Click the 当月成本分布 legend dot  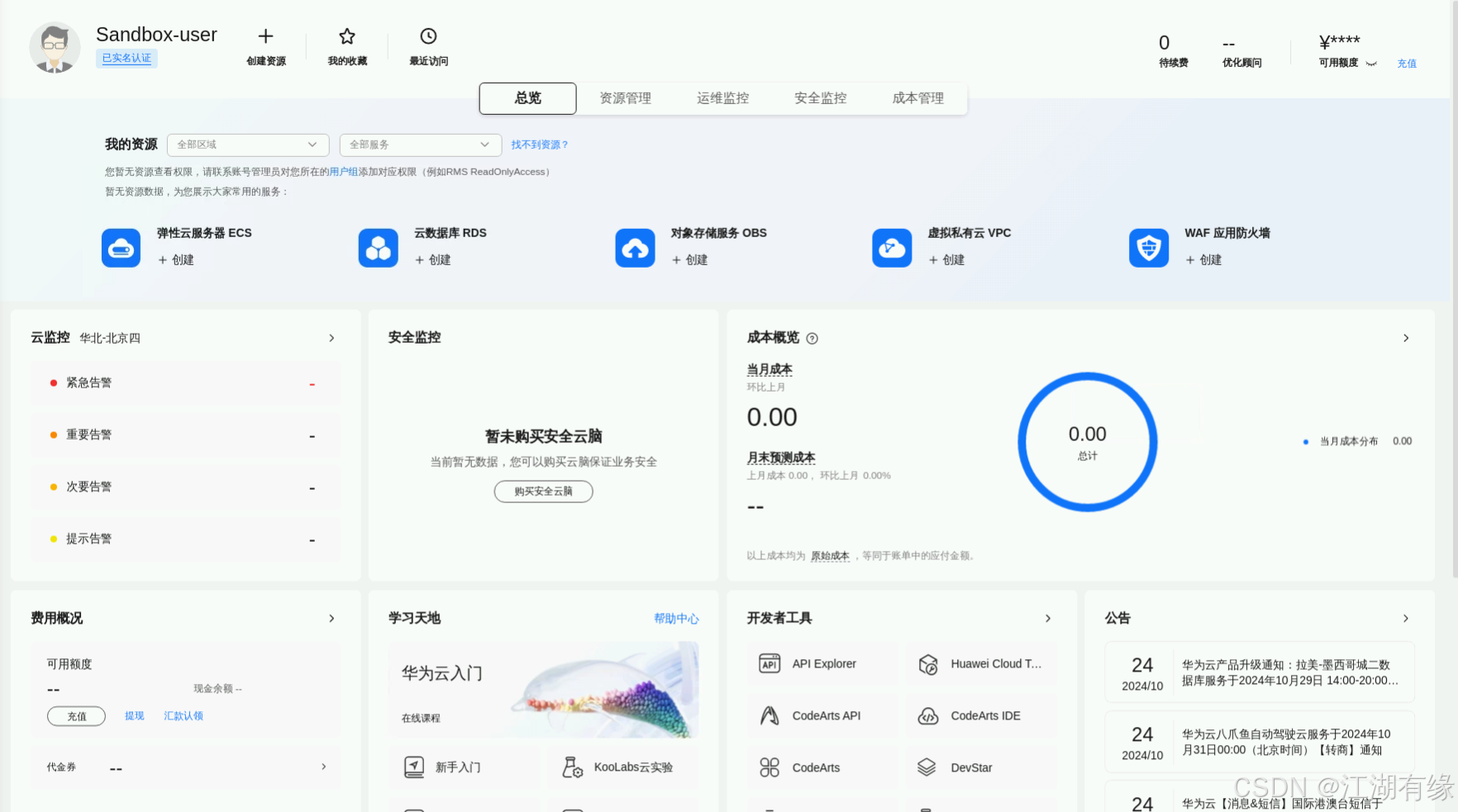pyautogui.click(x=1306, y=442)
